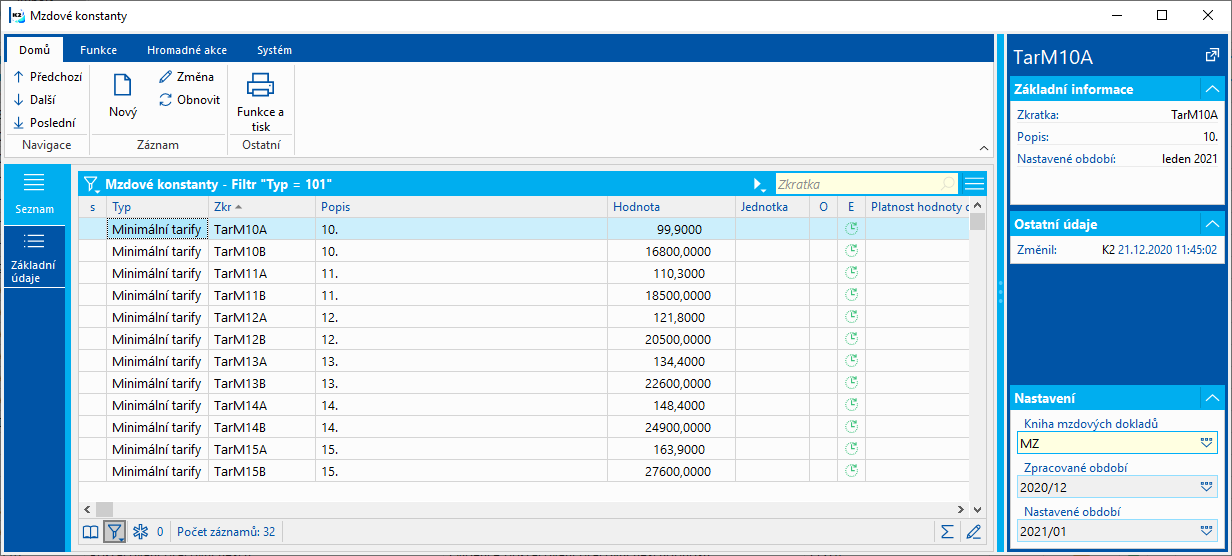
Task: Click the sum sigma icon
Action: (x=947, y=531)
